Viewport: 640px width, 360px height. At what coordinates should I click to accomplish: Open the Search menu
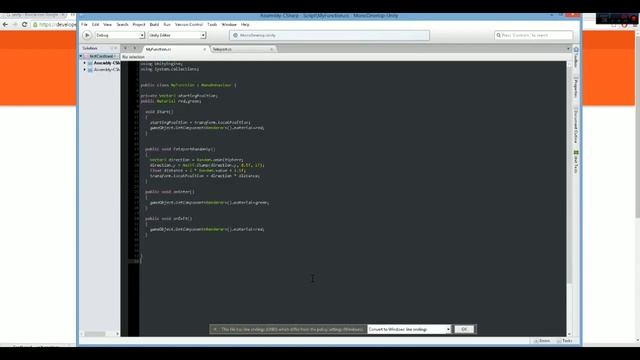point(122,24)
